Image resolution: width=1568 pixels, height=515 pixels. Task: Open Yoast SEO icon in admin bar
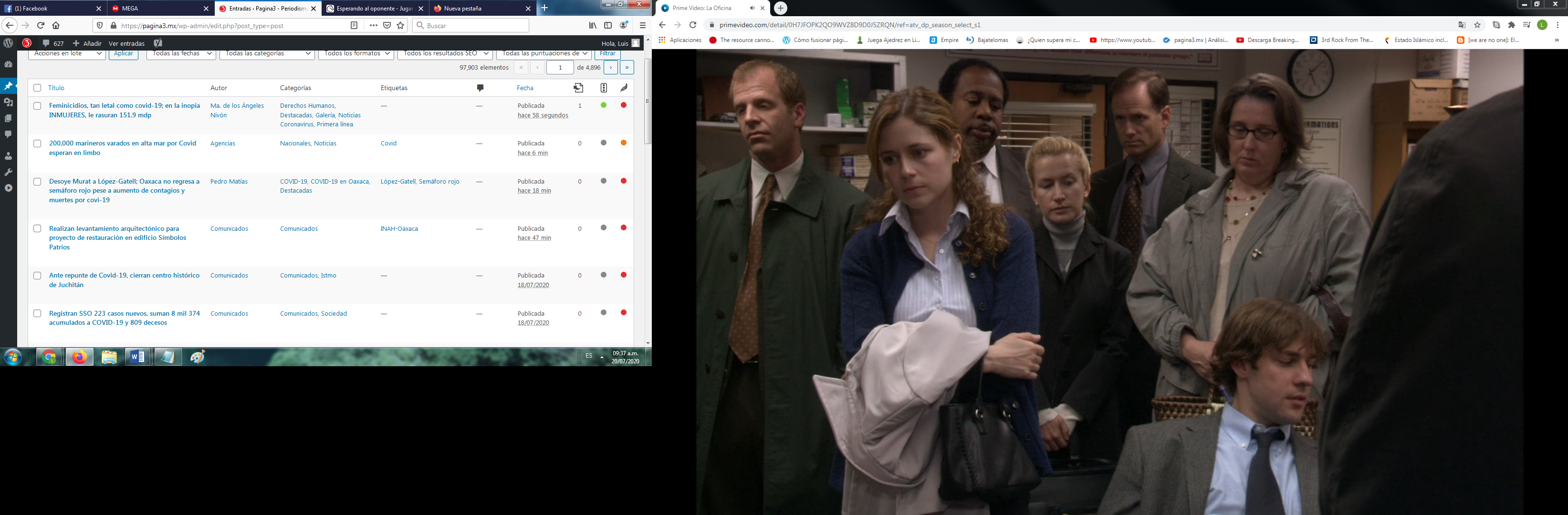(158, 43)
